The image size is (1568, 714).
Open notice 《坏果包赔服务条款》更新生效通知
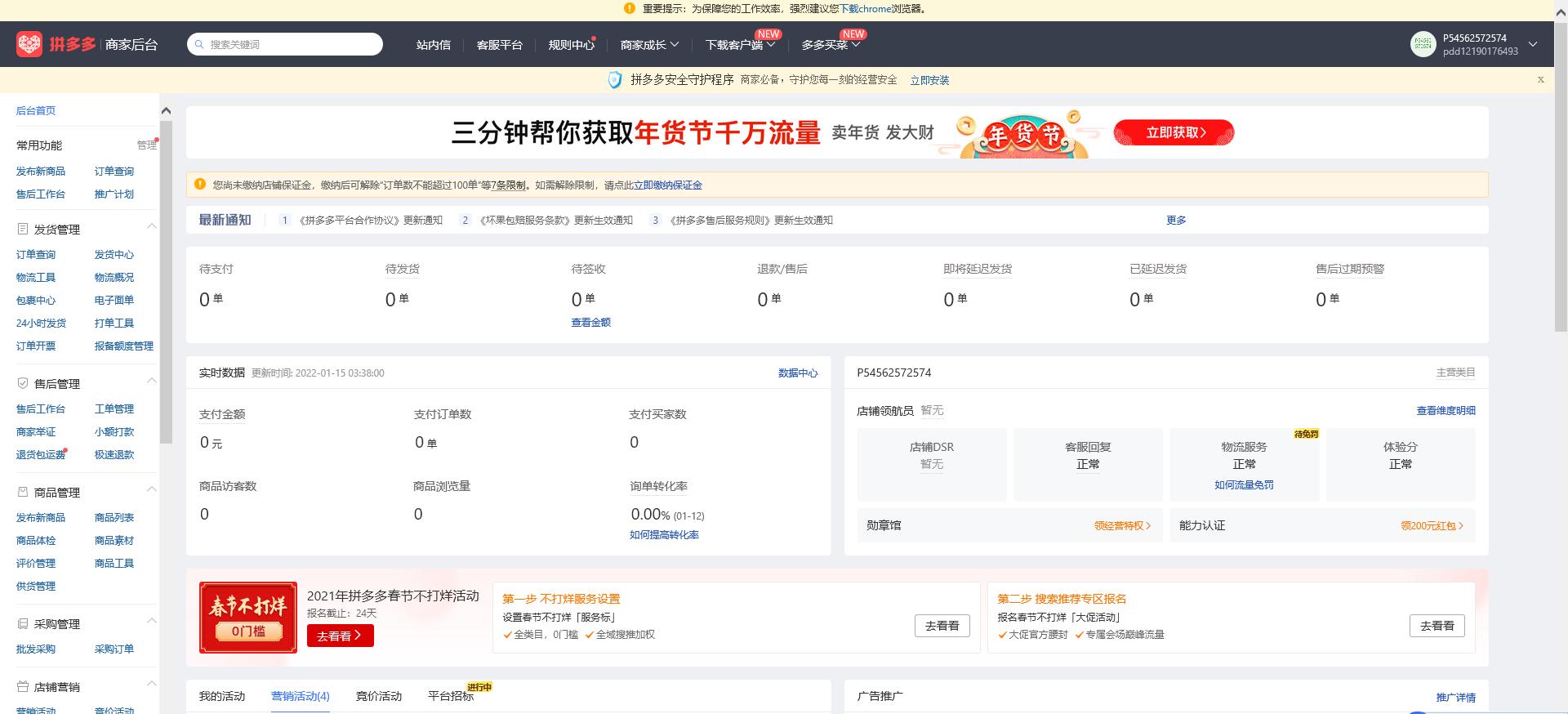click(x=555, y=221)
